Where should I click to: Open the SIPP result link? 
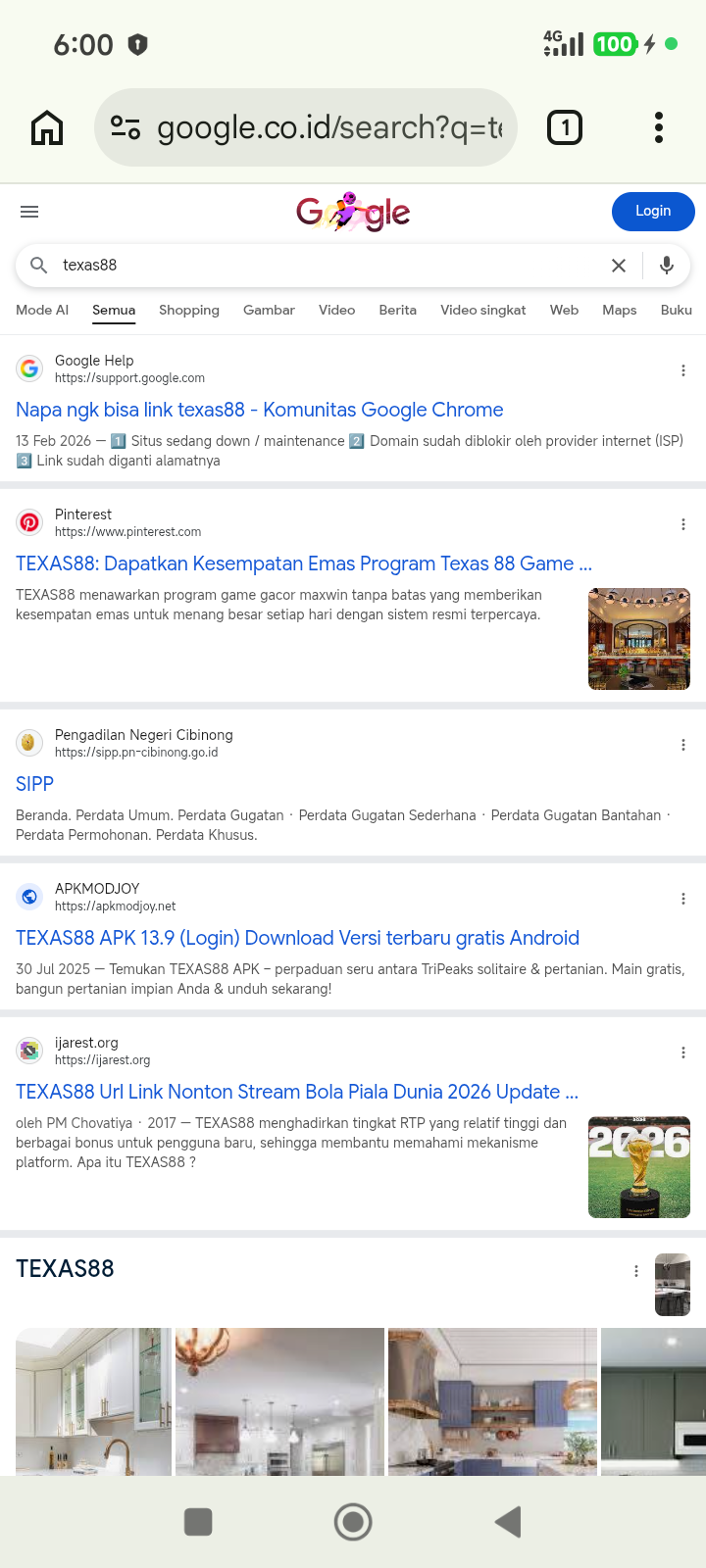pyautogui.click(x=34, y=784)
